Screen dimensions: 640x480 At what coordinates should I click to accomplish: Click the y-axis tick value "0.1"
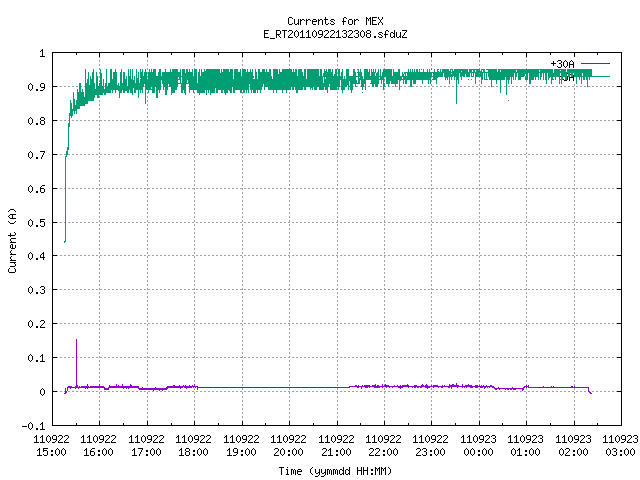[36, 358]
